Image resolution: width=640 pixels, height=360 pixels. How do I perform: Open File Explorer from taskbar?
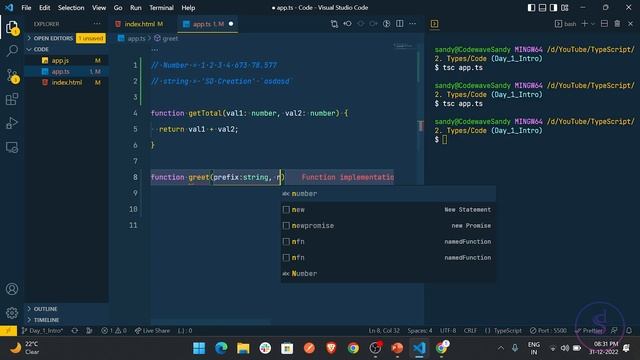click(243, 348)
